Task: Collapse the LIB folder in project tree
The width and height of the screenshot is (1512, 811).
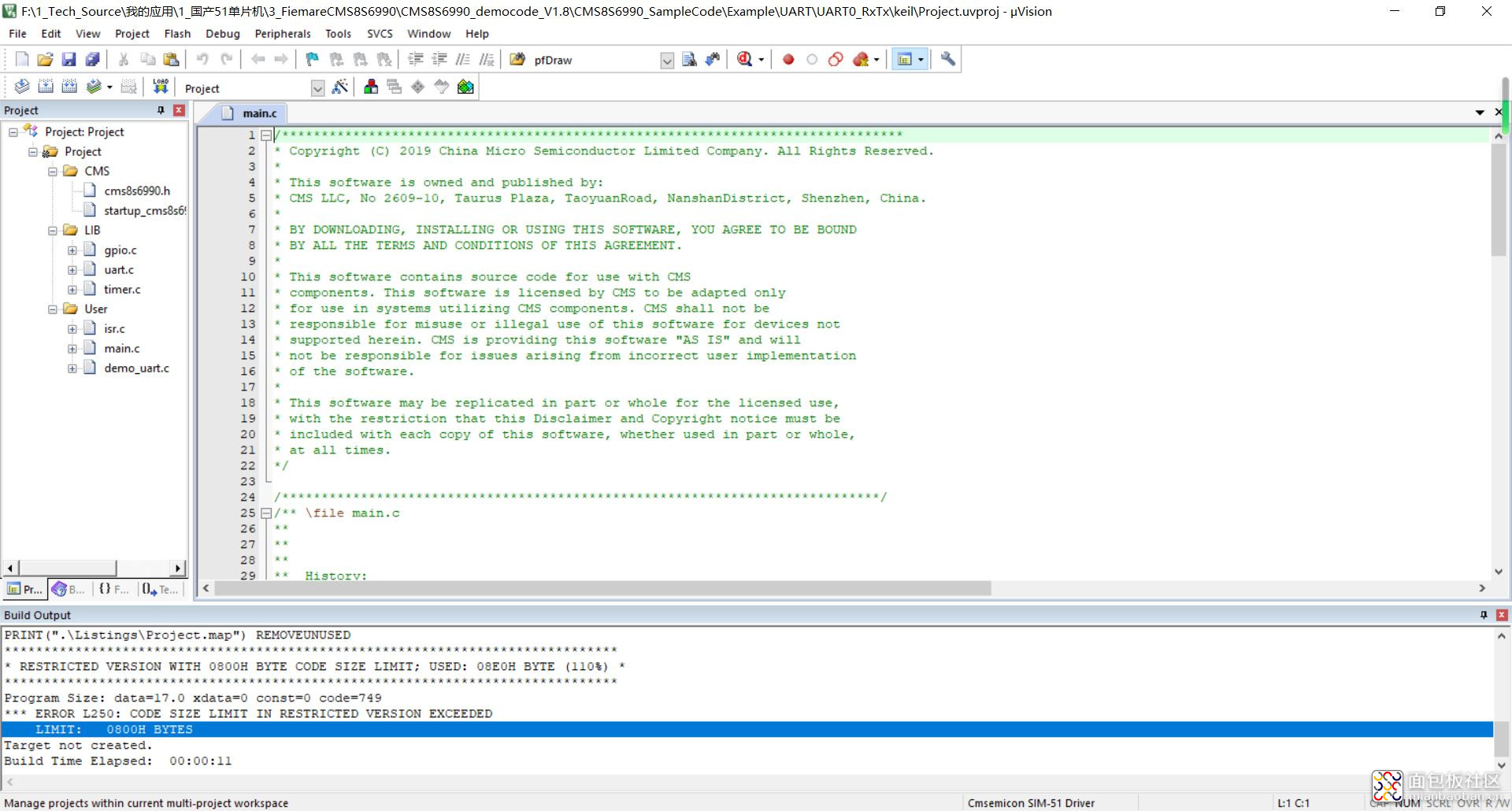Action: 53,230
